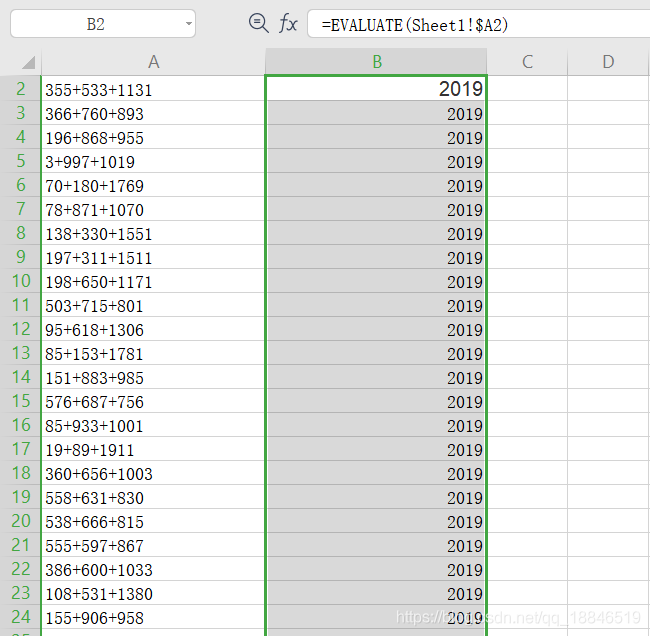Expand the Name Box dropdown arrow

(189, 24)
